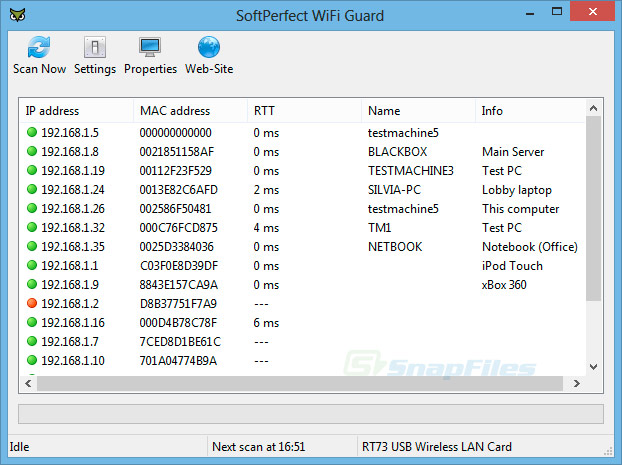Select the SILVIA-PC name cell

pos(394,190)
